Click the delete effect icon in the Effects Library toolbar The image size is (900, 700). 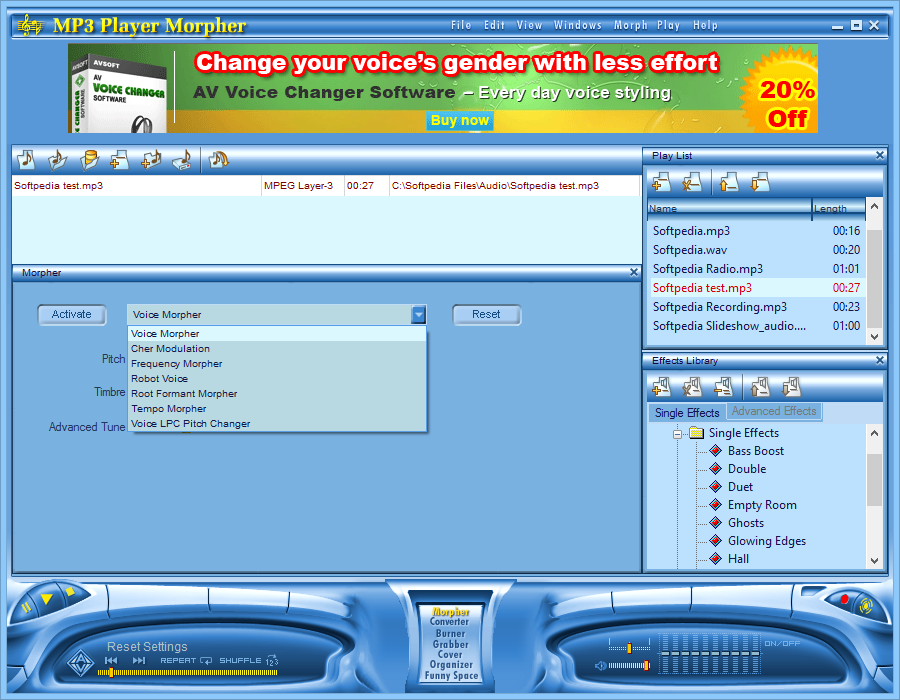click(692, 388)
